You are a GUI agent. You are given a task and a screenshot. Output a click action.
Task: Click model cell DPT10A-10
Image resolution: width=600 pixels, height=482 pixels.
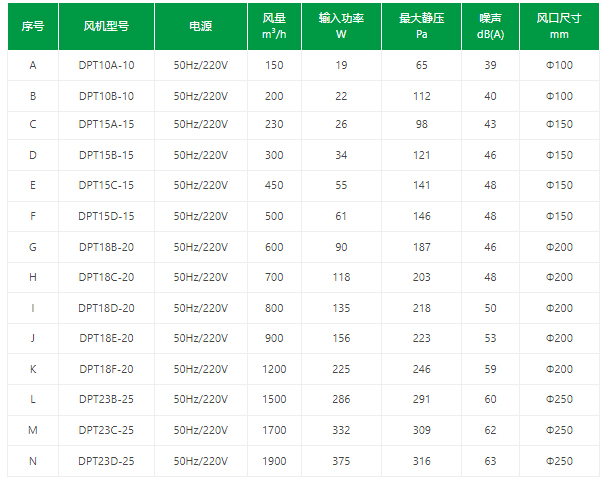click(106, 65)
